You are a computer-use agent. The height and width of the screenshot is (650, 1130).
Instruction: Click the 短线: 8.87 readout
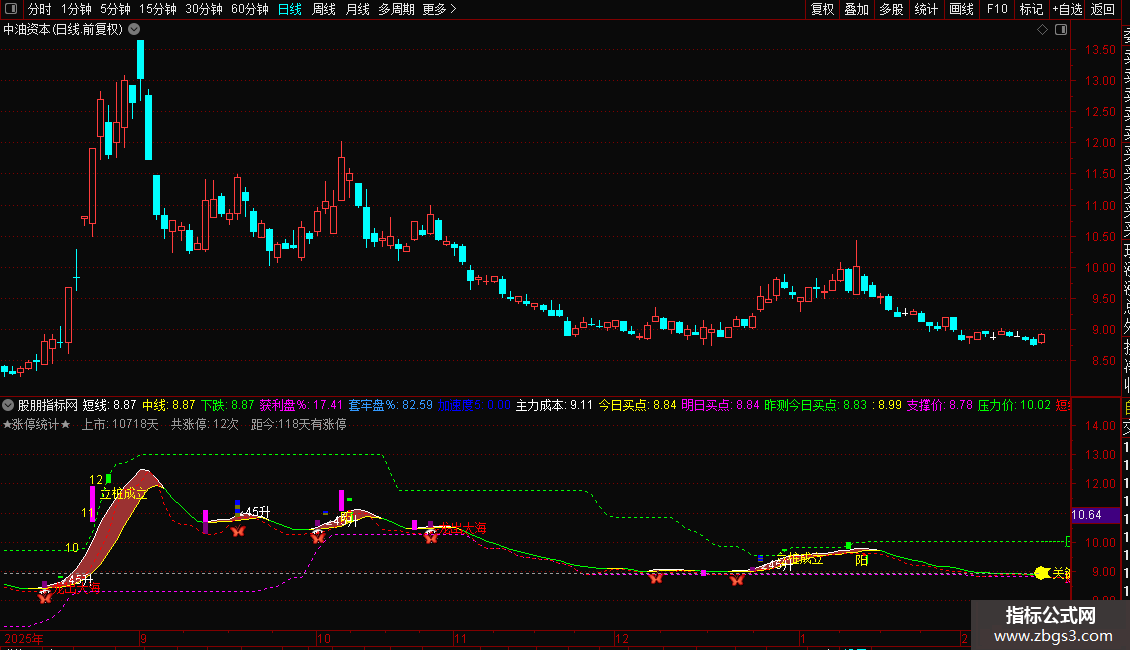click(x=109, y=405)
